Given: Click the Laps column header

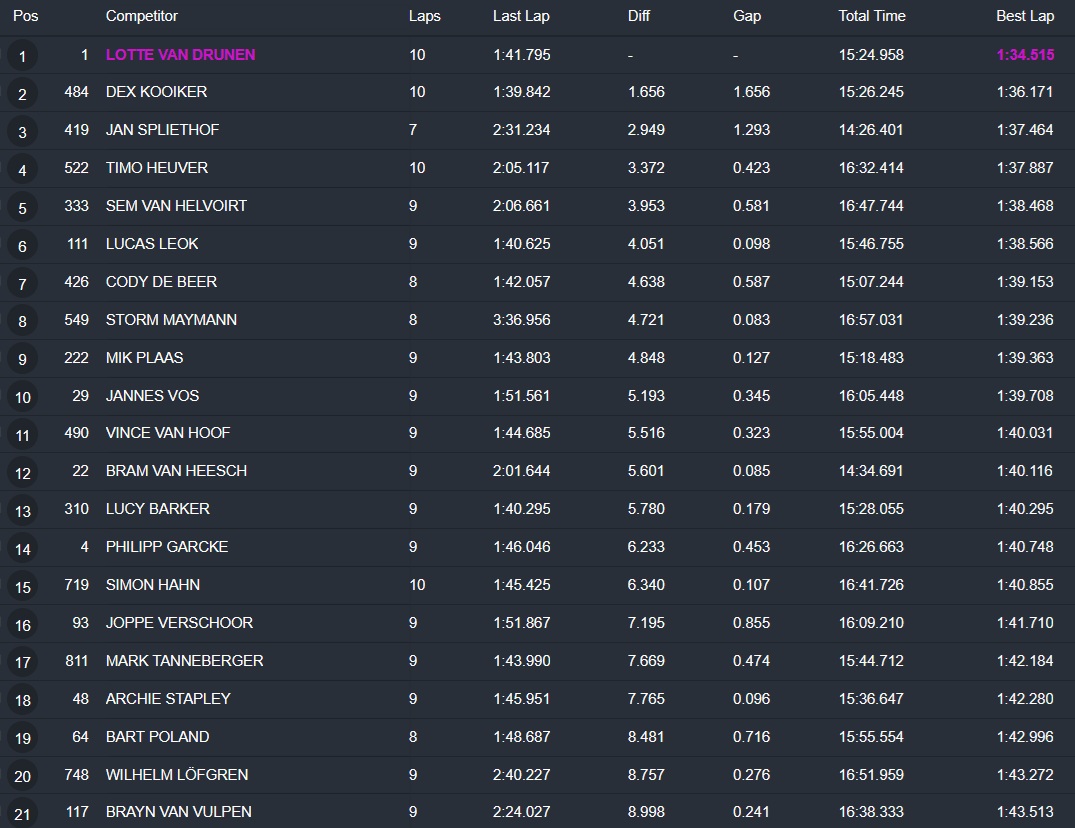Looking at the screenshot, I should 424,16.
